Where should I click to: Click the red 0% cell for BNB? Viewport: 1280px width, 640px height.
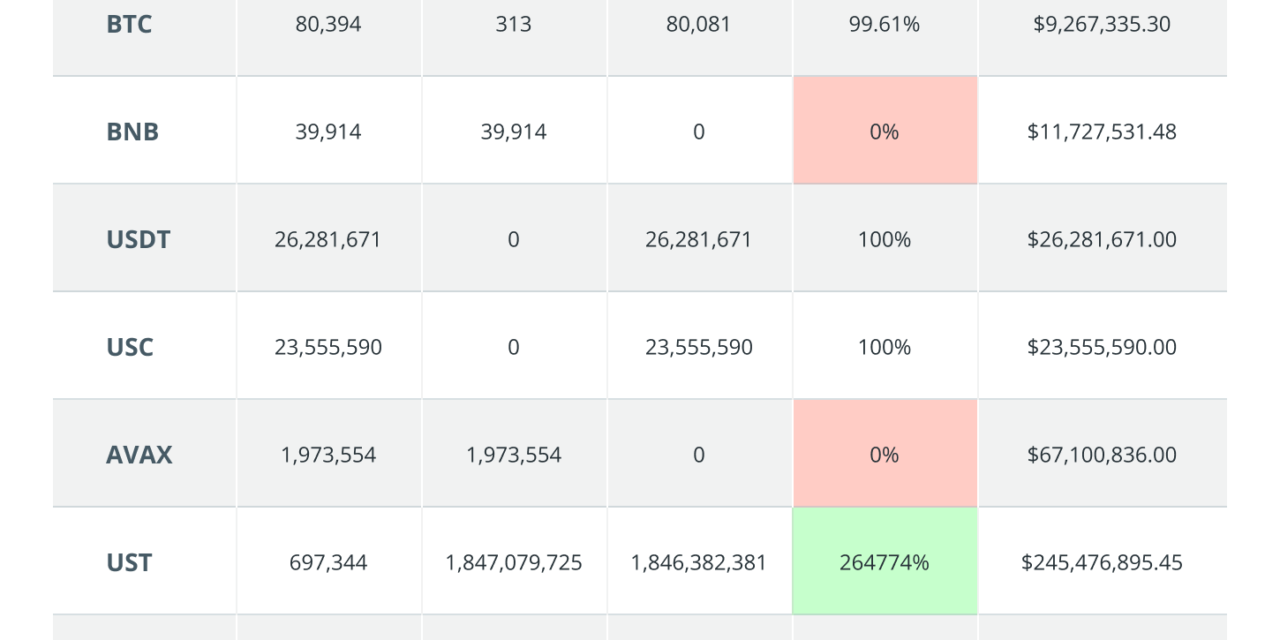pyautogui.click(x=885, y=130)
